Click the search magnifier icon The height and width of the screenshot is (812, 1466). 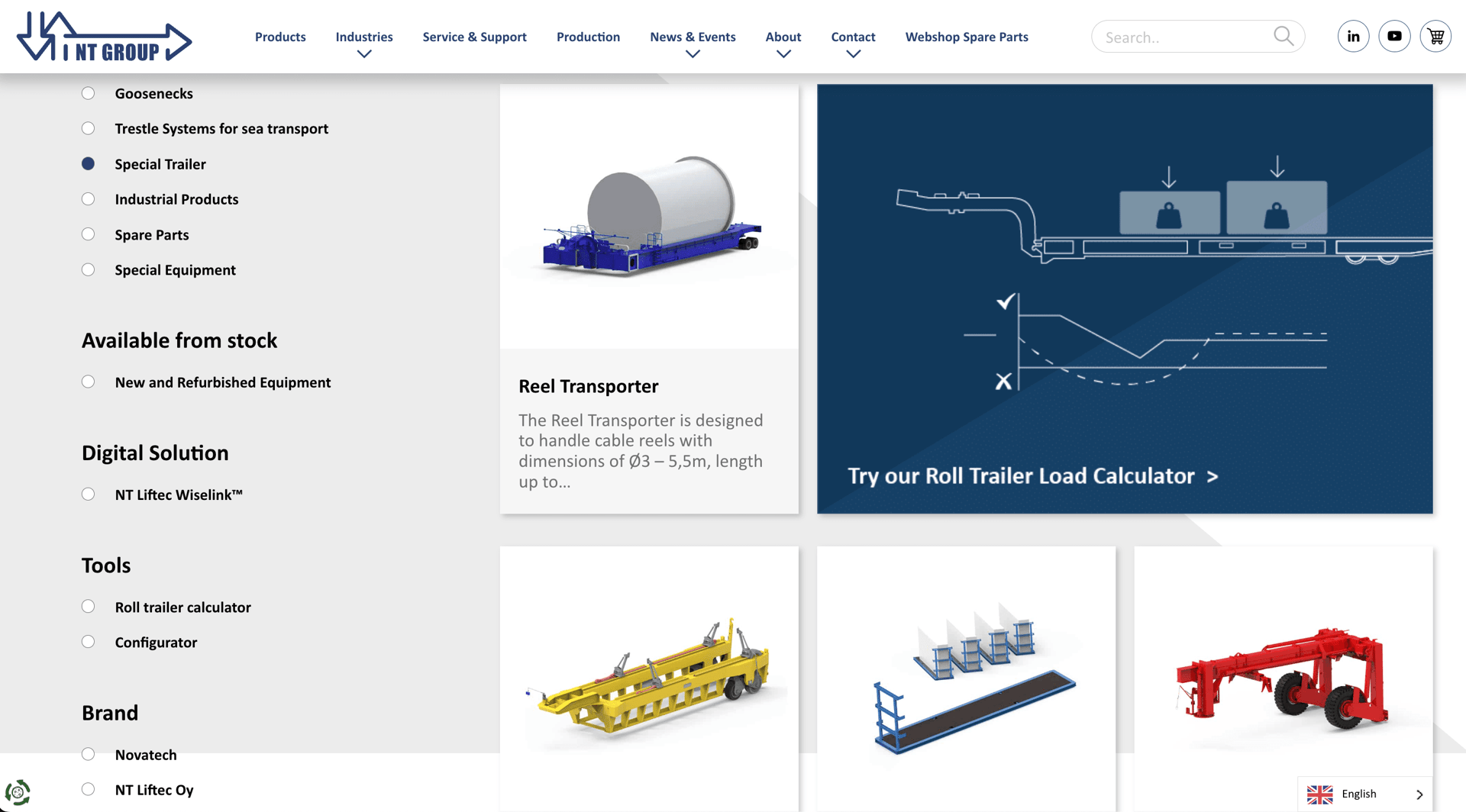(1284, 36)
